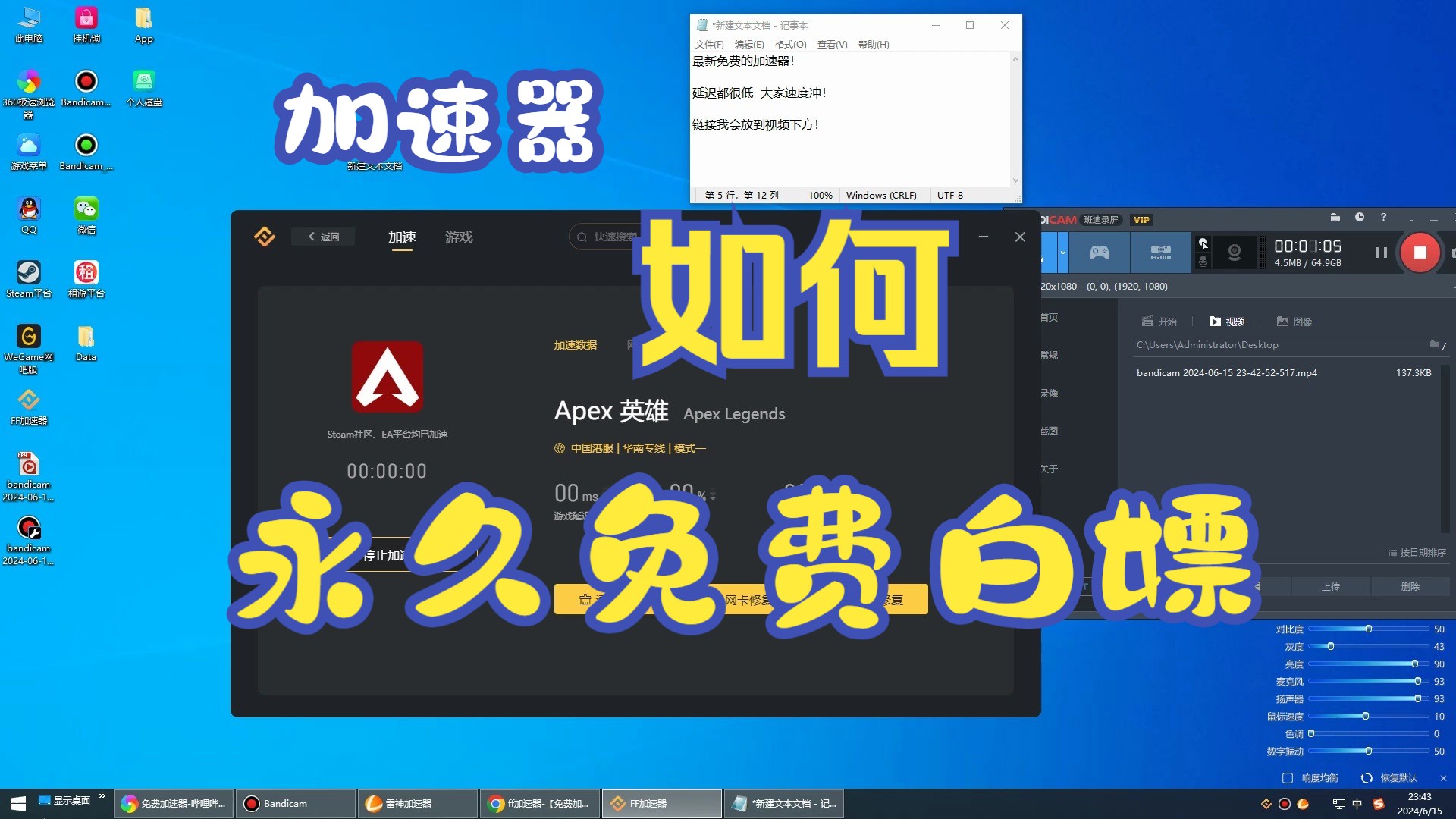Switch to 加速 tab in accelerator
The width and height of the screenshot is (1456, 819).
point(402,237)
